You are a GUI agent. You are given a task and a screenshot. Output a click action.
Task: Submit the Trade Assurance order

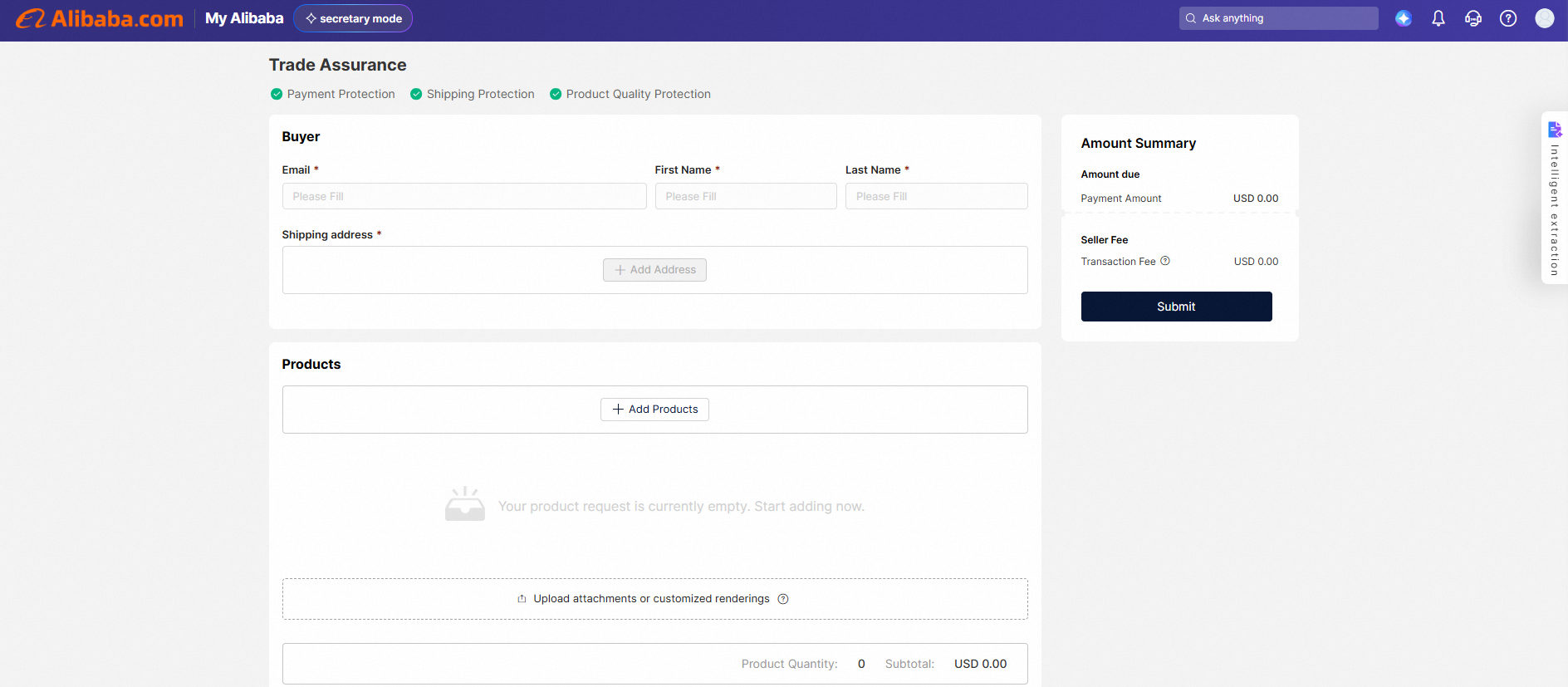point(1176,307)
